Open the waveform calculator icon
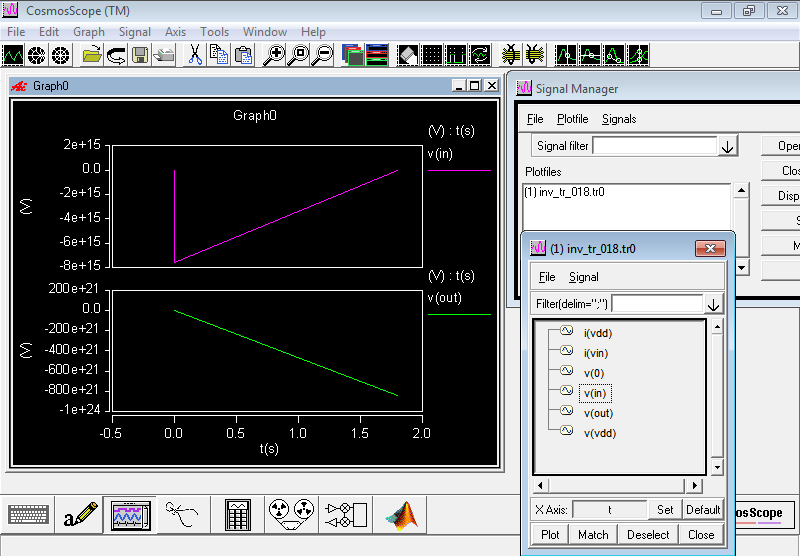The image size is (800, 556). 238,514
